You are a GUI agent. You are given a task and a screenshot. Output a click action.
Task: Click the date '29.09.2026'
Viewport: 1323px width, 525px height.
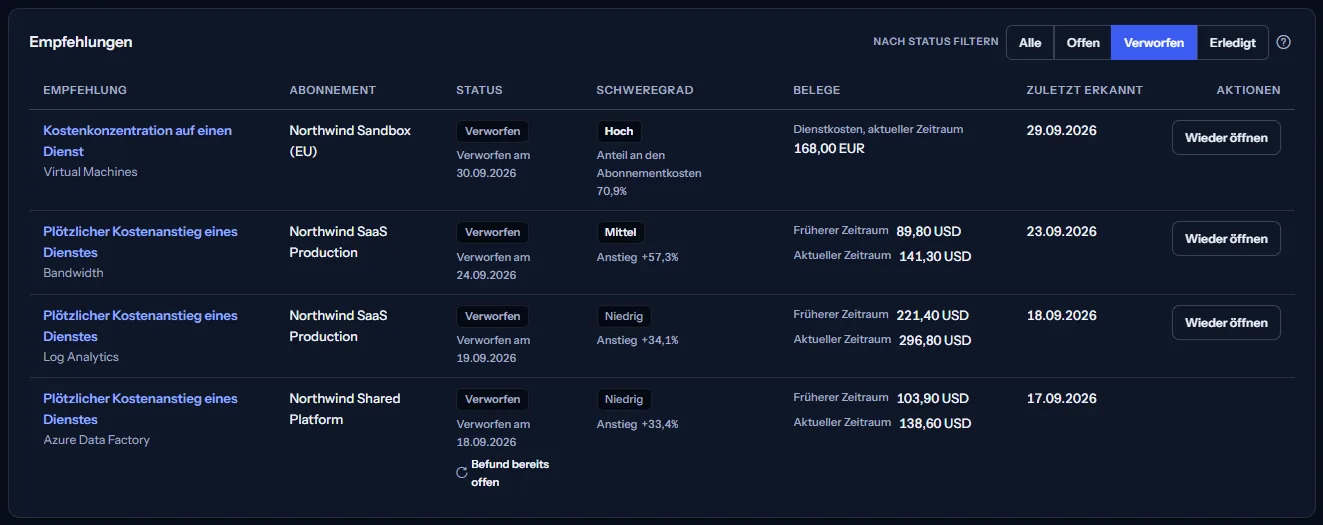tap(1061, 130)
